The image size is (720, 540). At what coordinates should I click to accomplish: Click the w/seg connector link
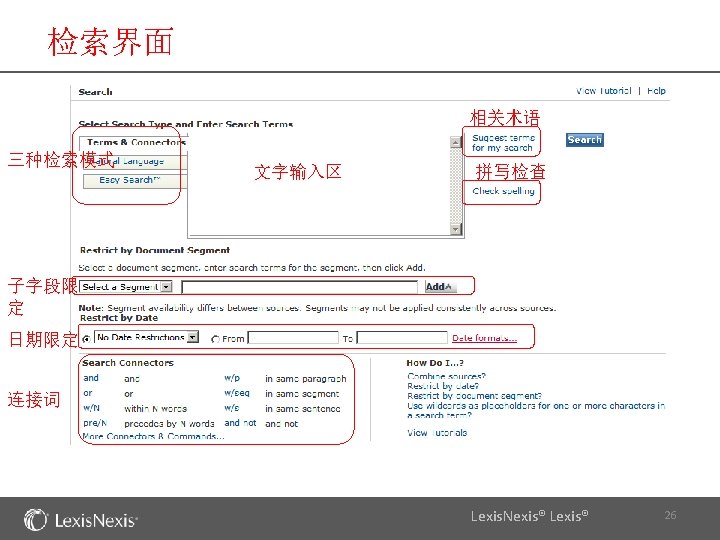pyautogui.click(x=237, y=393)
